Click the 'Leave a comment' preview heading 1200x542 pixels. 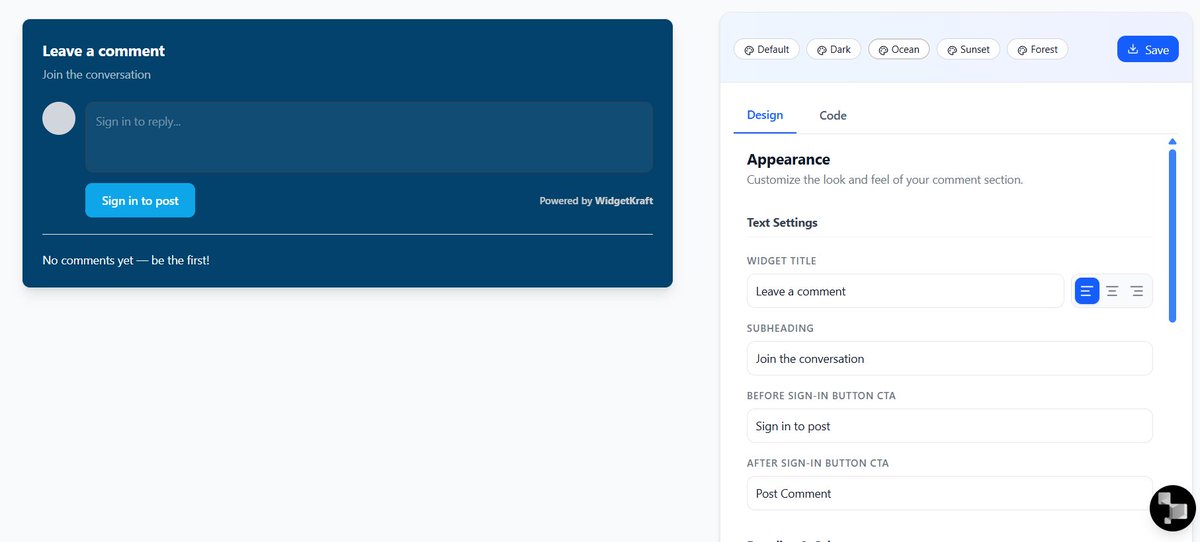104,51
